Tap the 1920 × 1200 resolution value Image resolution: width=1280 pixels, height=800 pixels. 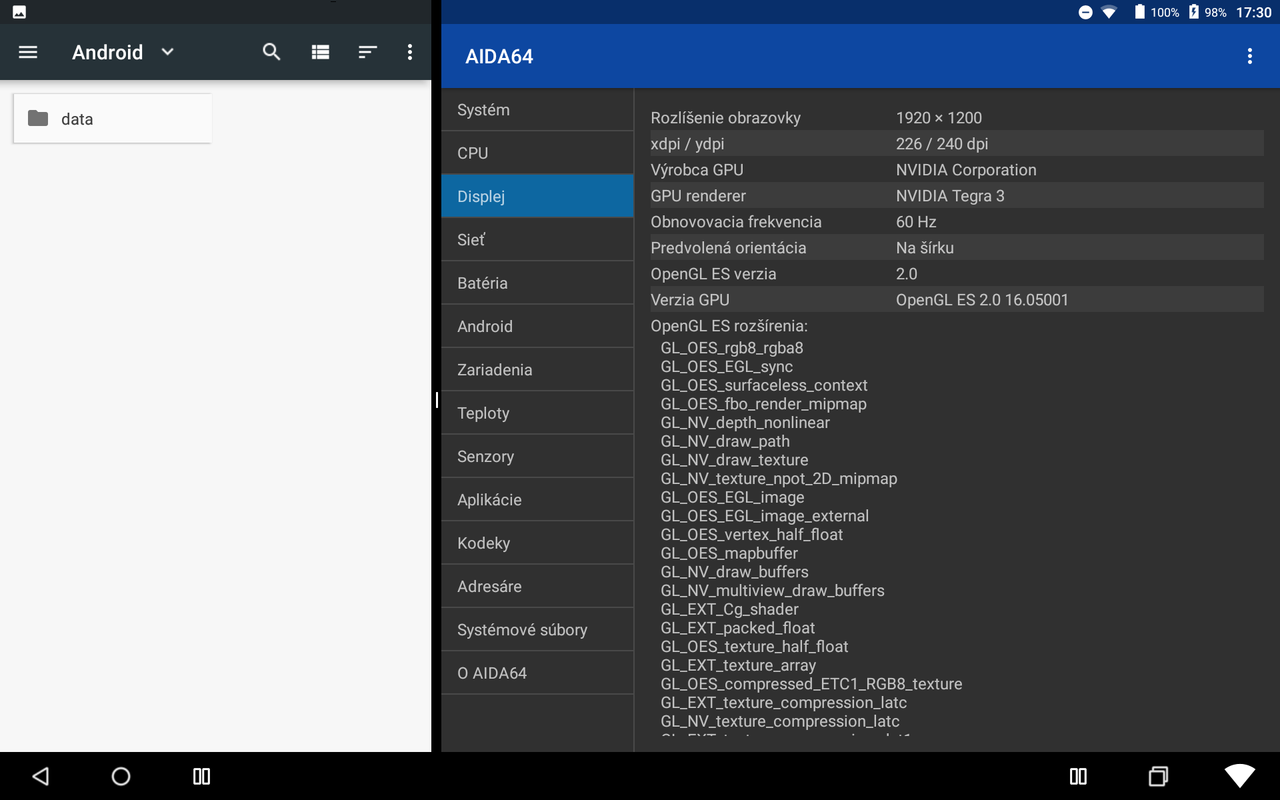click(939, 118)
